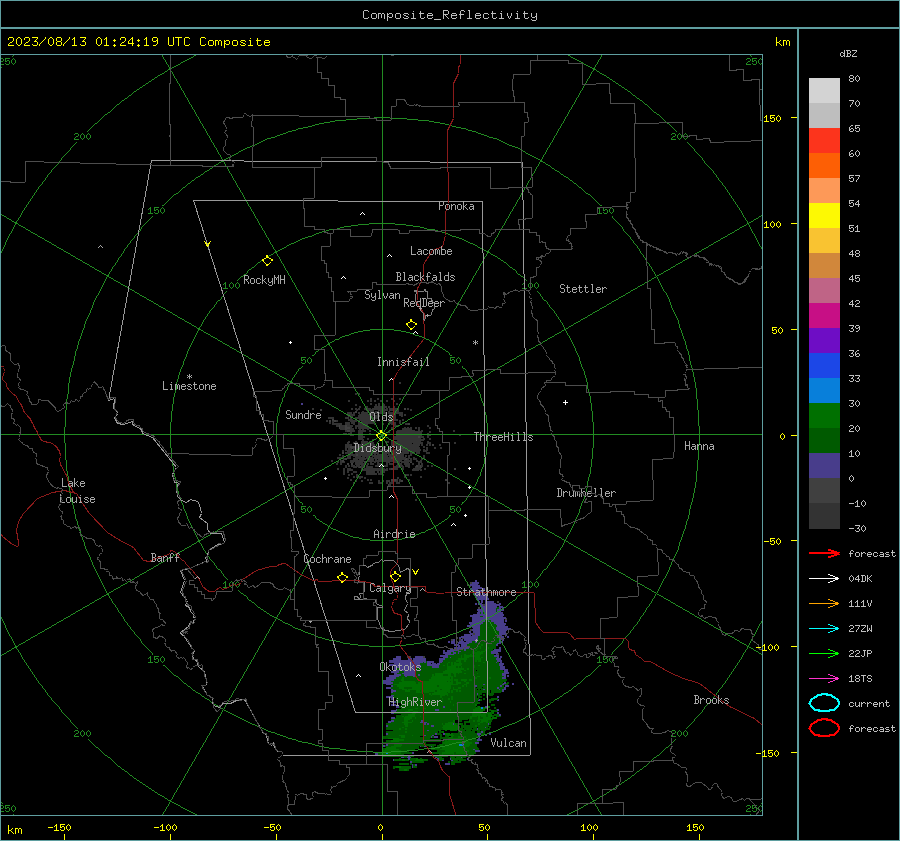Click the Innisfail city label

403,362
